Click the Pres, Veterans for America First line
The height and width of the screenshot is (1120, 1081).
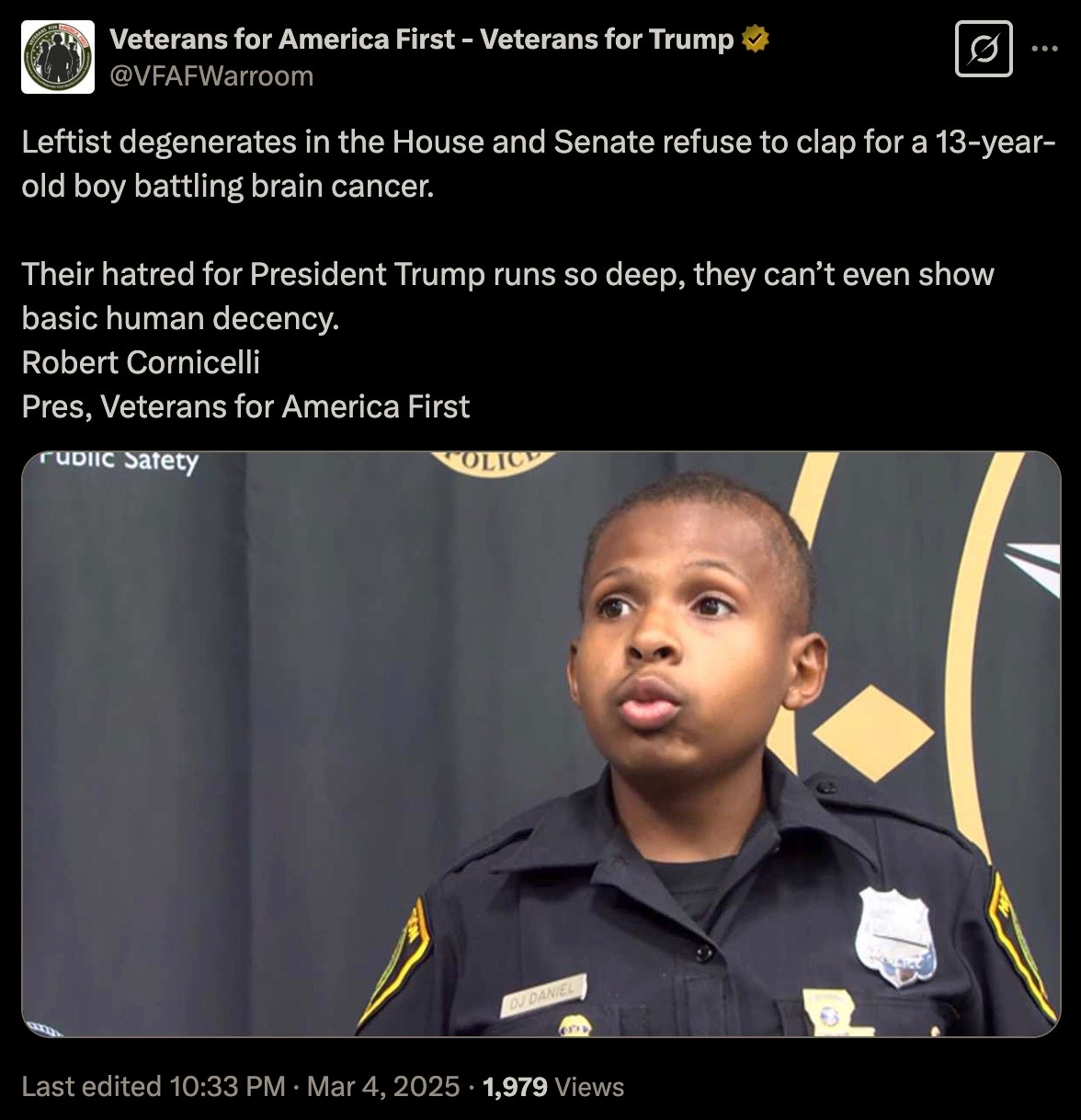(x=245, y=406)
